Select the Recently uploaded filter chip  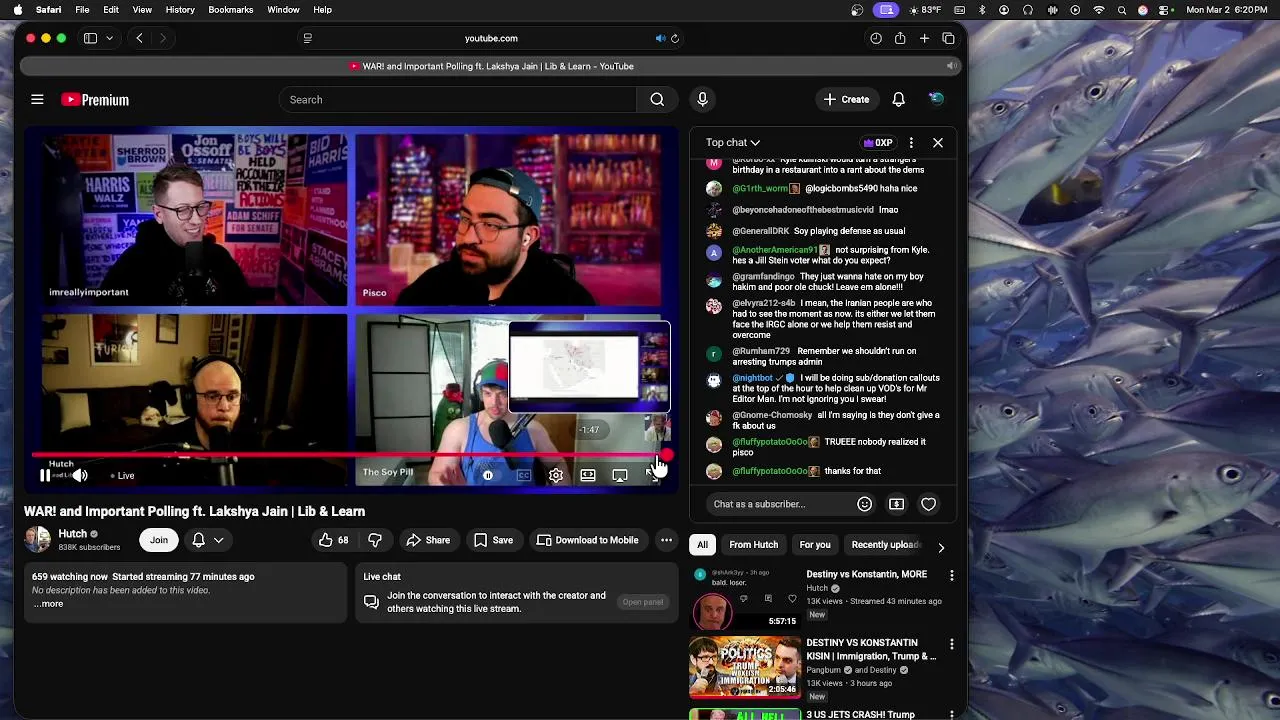tap(885, 545)
